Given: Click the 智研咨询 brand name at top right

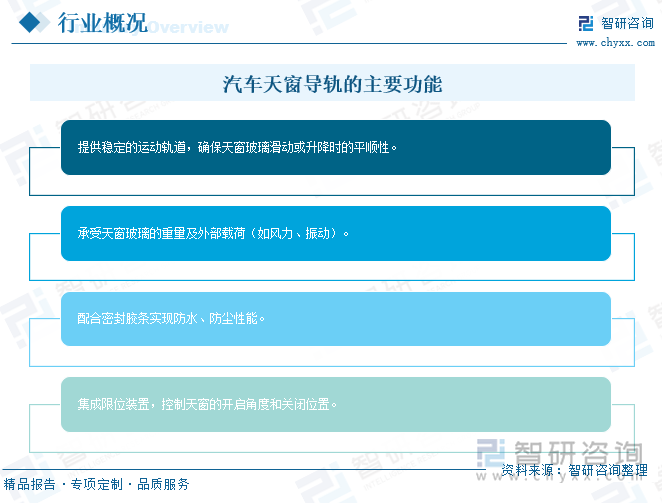Looking at the screenshot, I should 627,23.
